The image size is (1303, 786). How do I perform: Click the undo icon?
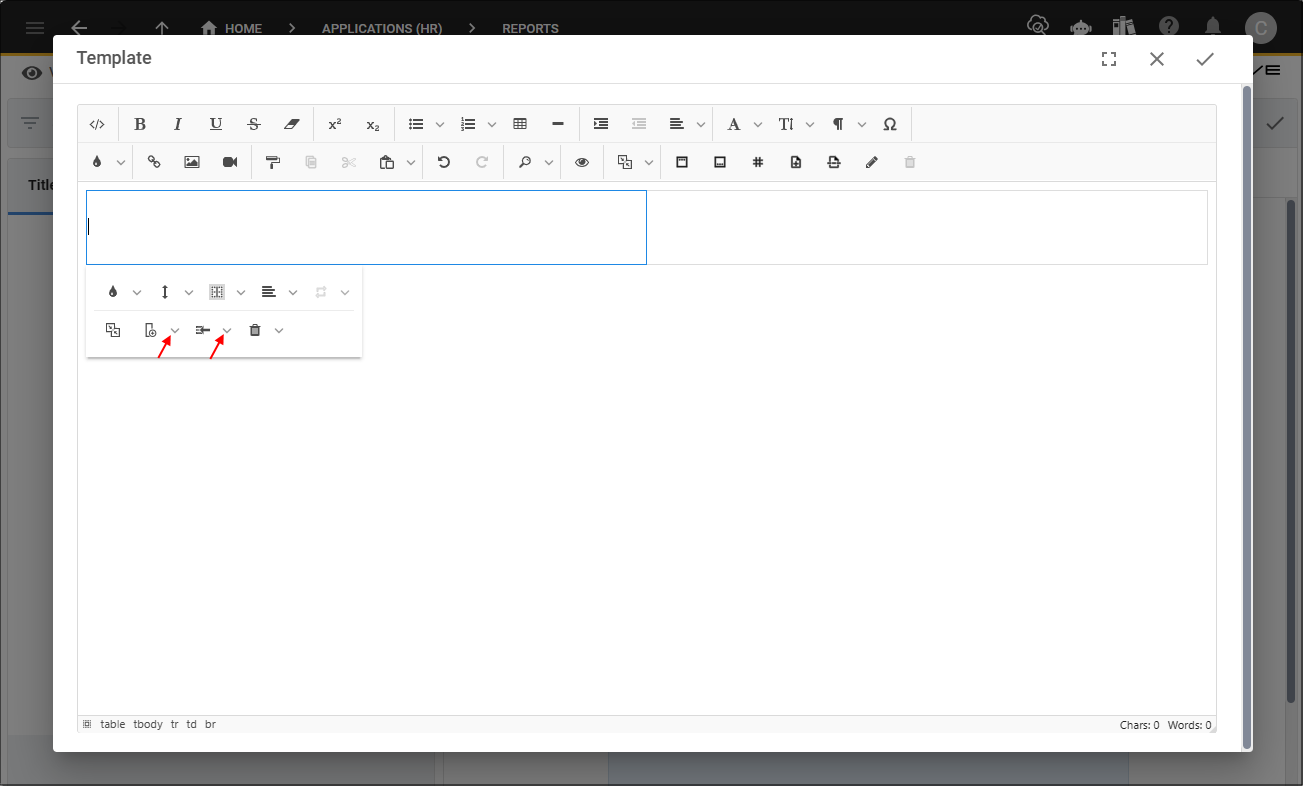[x=443, y=162]
